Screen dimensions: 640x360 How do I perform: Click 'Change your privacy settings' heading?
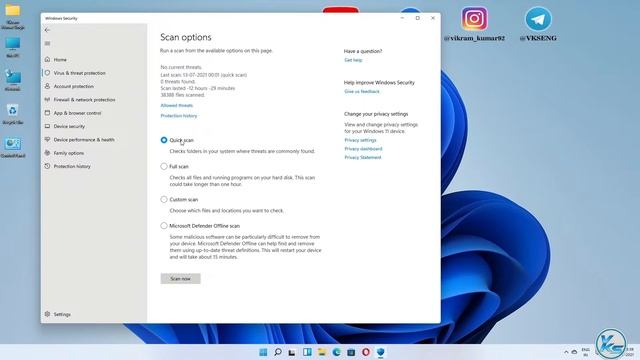point(376,114)
